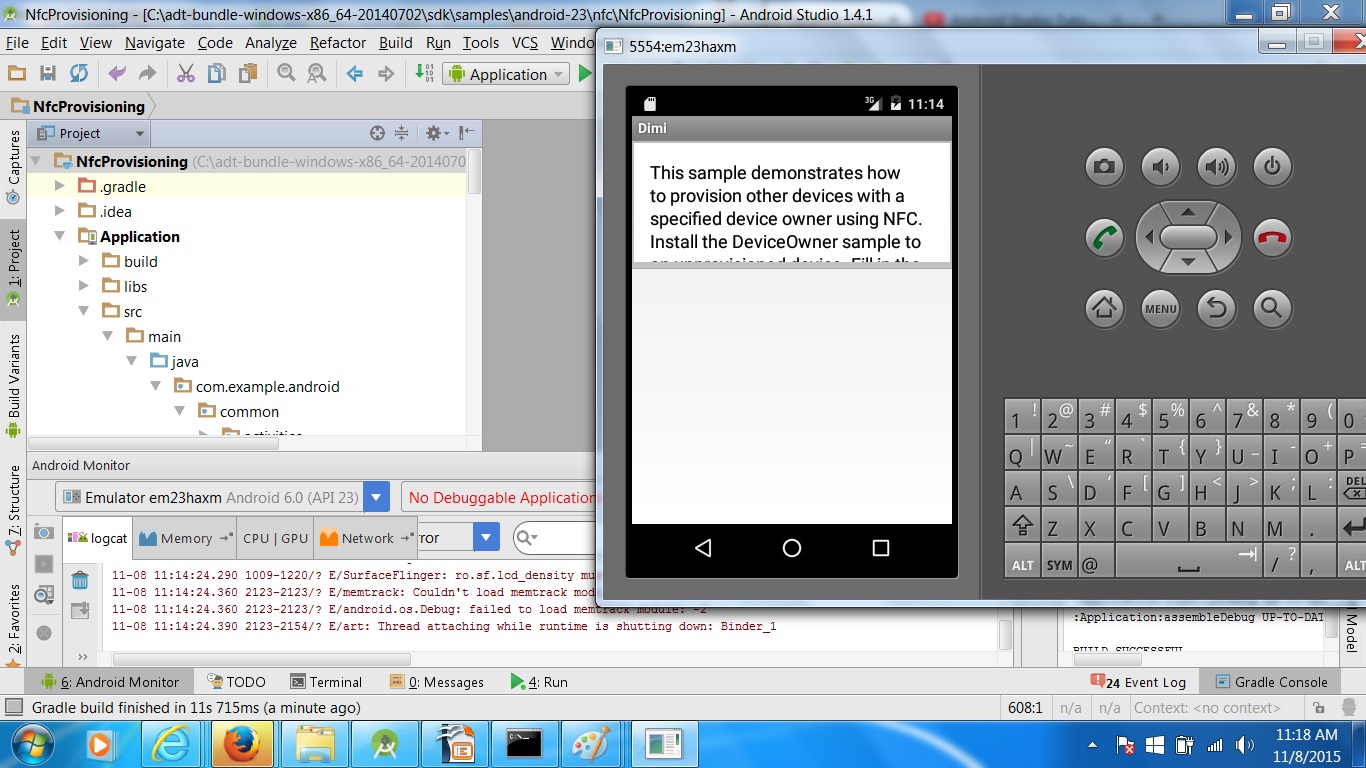Open the Build menu
This screenshot has width=1366, height=768.
tap(396, 42)
